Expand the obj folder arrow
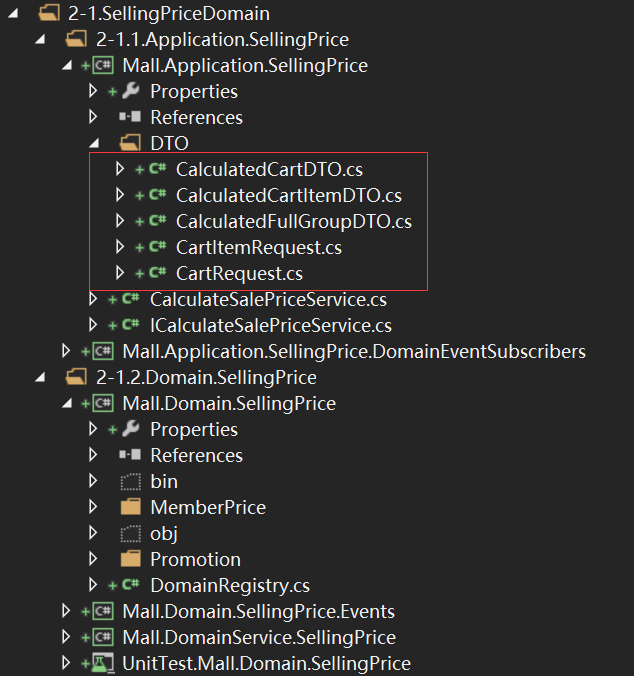 93,533
